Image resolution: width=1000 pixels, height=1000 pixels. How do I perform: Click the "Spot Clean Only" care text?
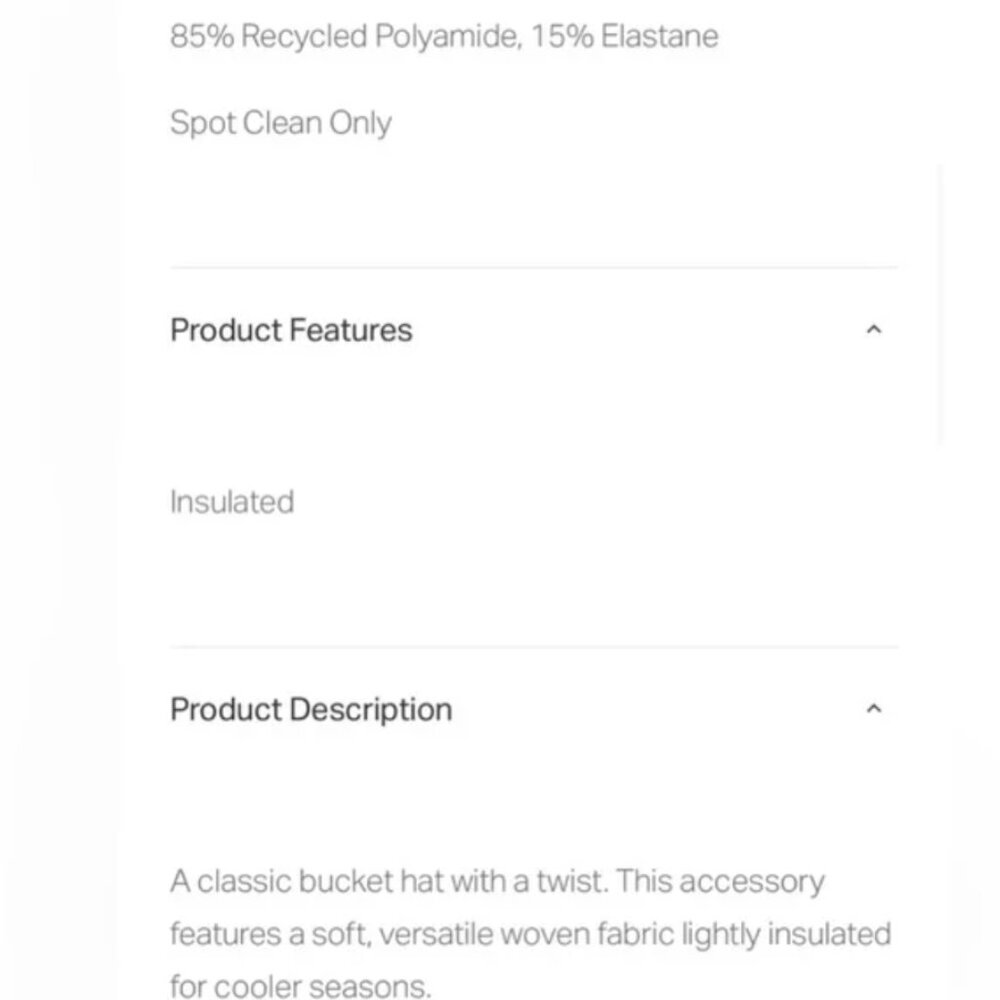[281, 123]
